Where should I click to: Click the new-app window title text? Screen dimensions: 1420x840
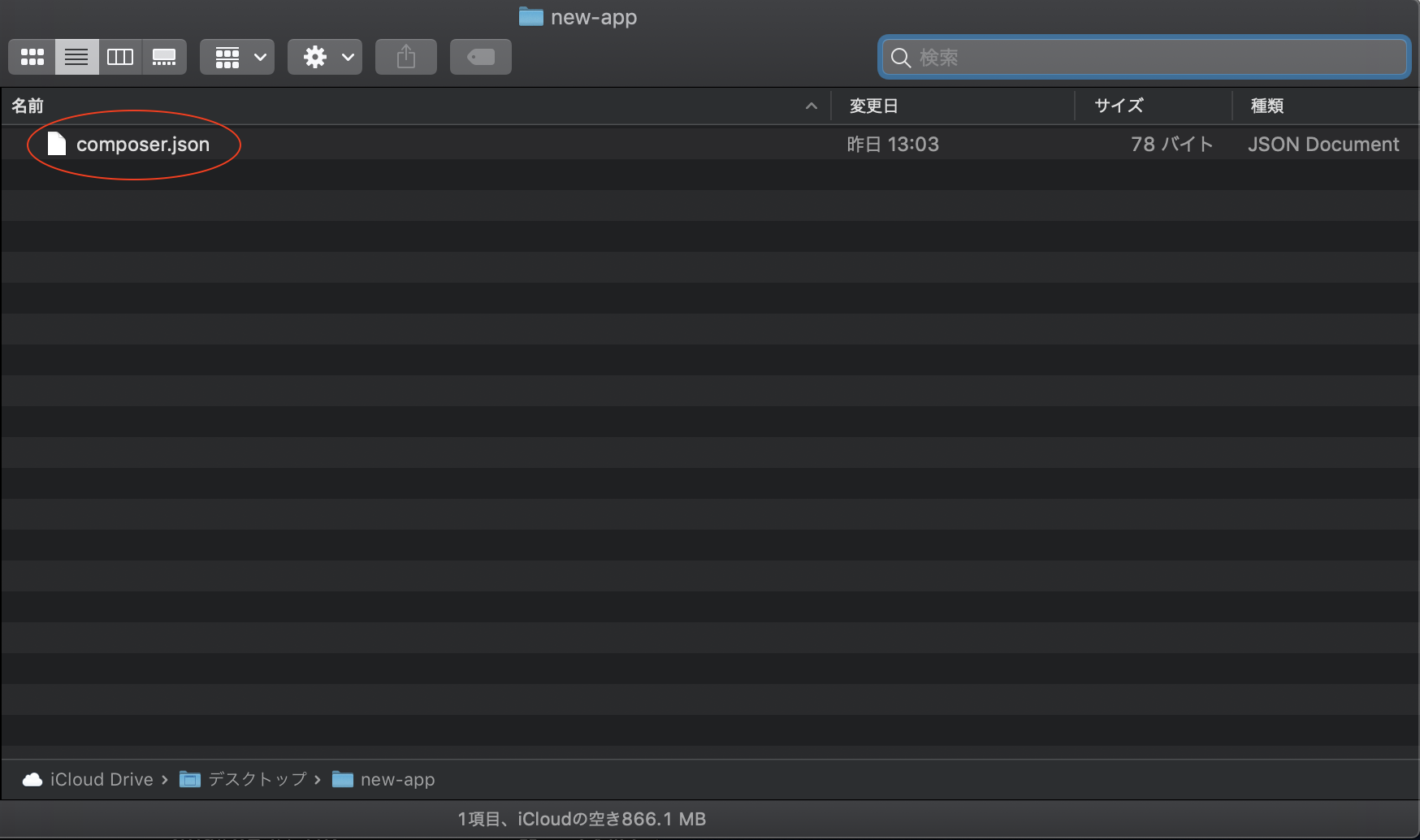(594, 17)
